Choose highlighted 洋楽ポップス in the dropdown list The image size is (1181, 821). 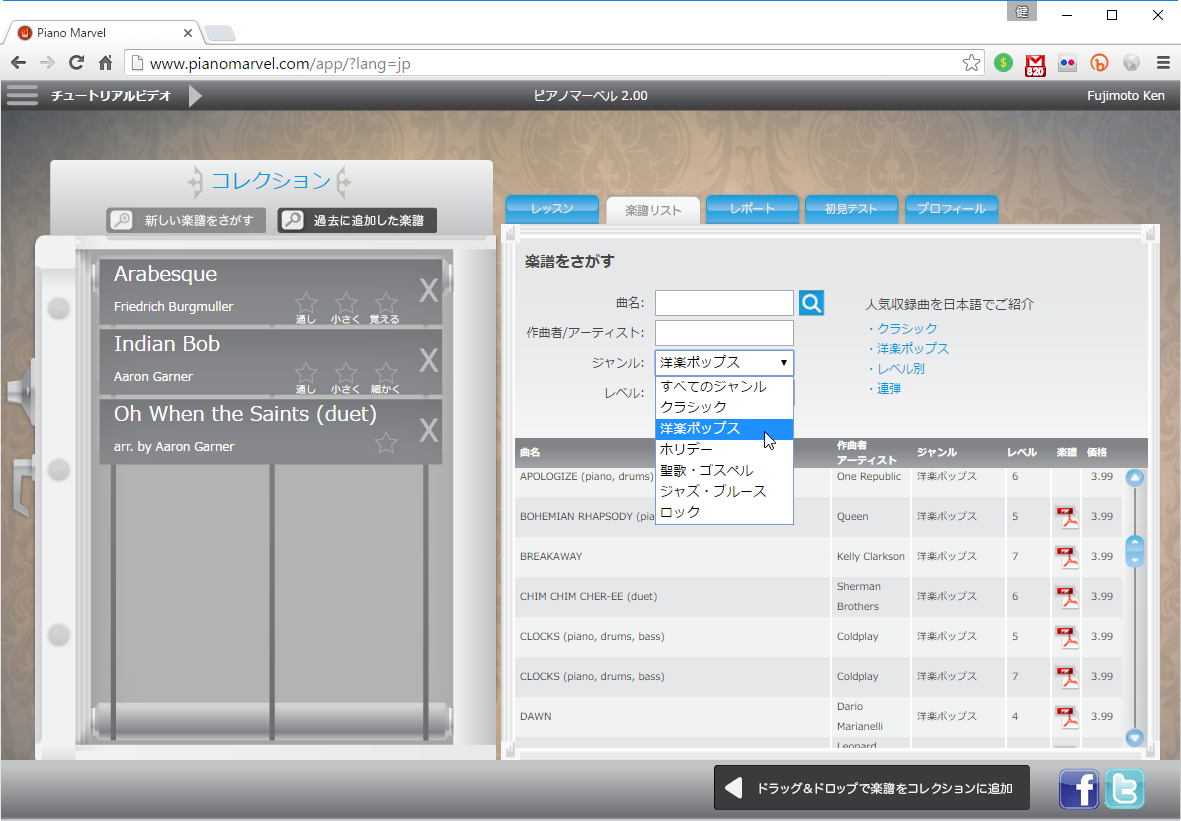(x=724, y=429)
